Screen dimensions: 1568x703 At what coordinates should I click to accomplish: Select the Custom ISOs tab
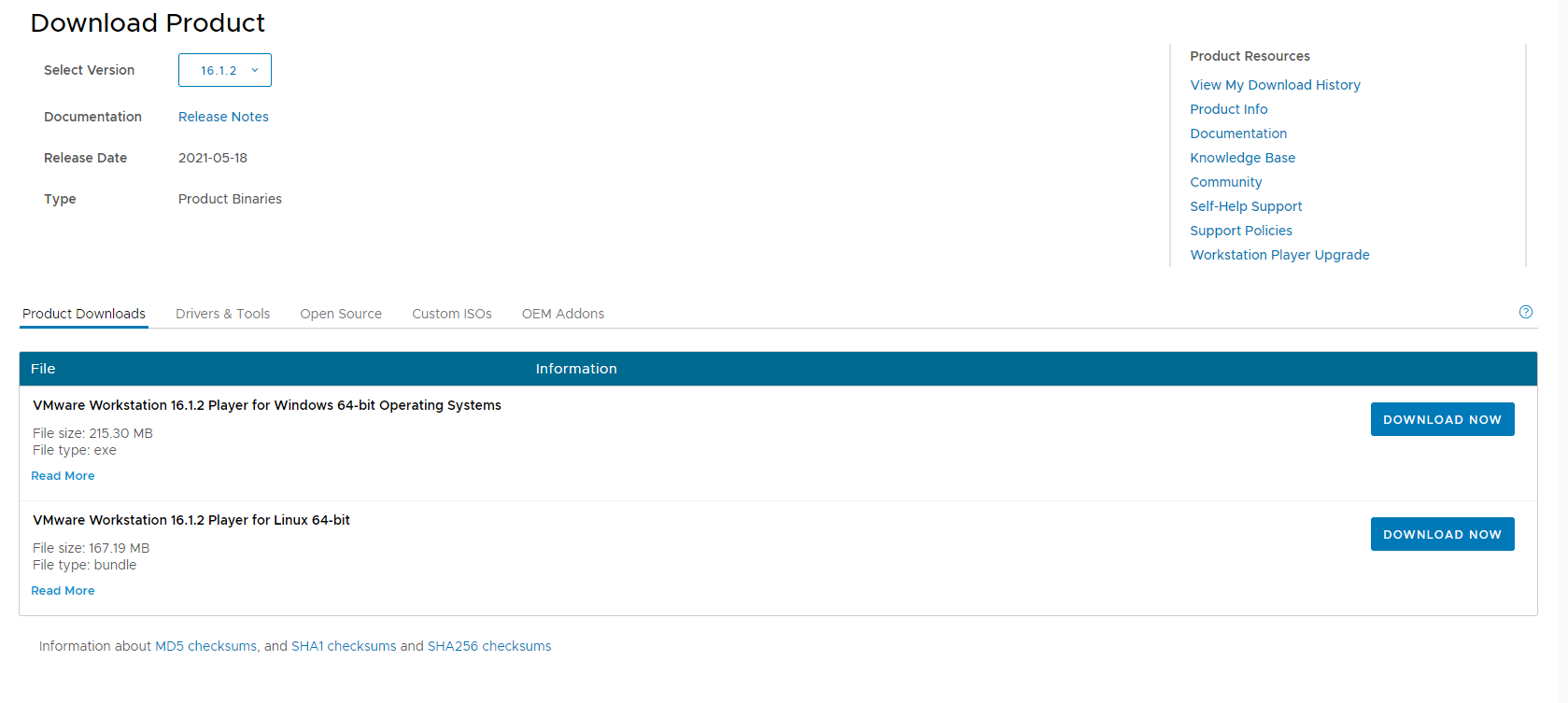[x=452, y=314]
